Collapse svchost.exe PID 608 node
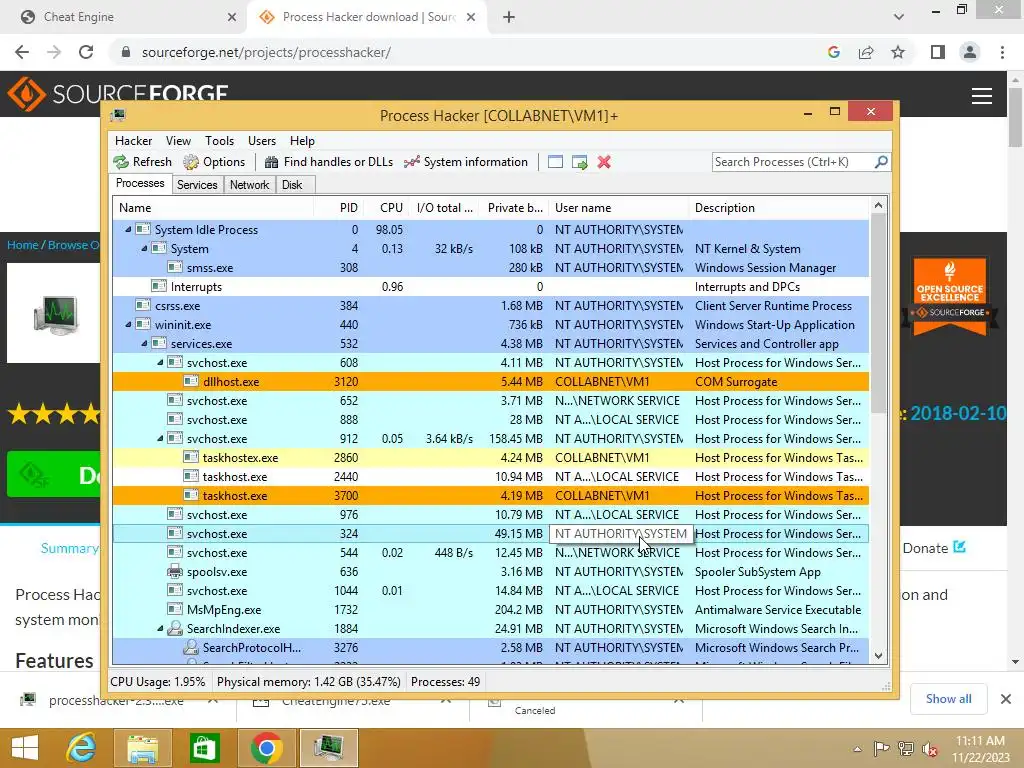Image resolution: width=1024 pixels, height=768 pixels. (160, 362)
